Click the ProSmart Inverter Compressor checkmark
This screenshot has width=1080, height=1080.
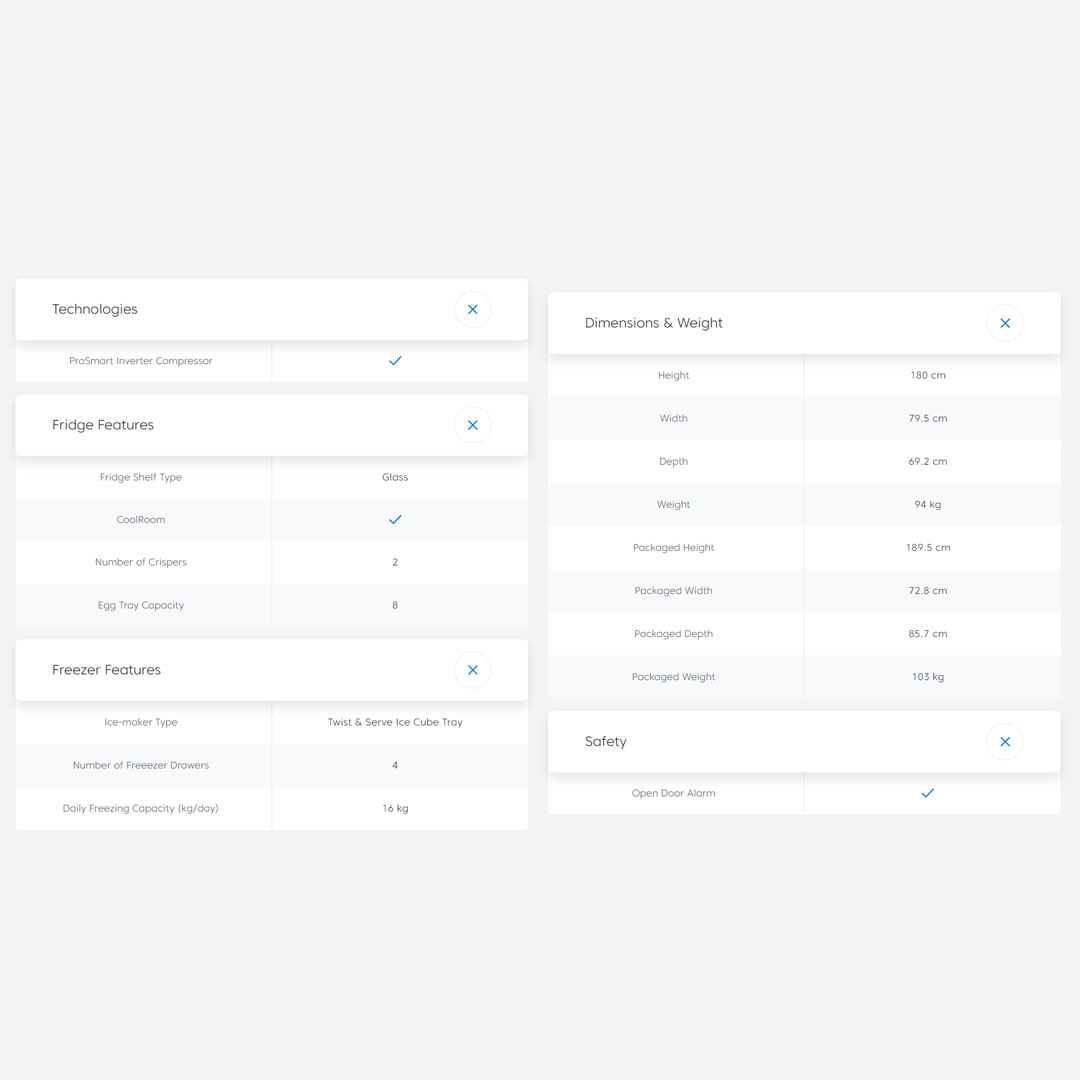[x=395, y=361]
